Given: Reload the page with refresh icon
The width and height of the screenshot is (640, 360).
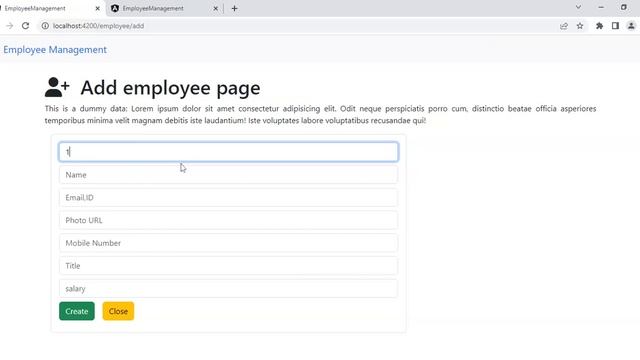Looking at the screenshot, I should (x=25, y=26).
